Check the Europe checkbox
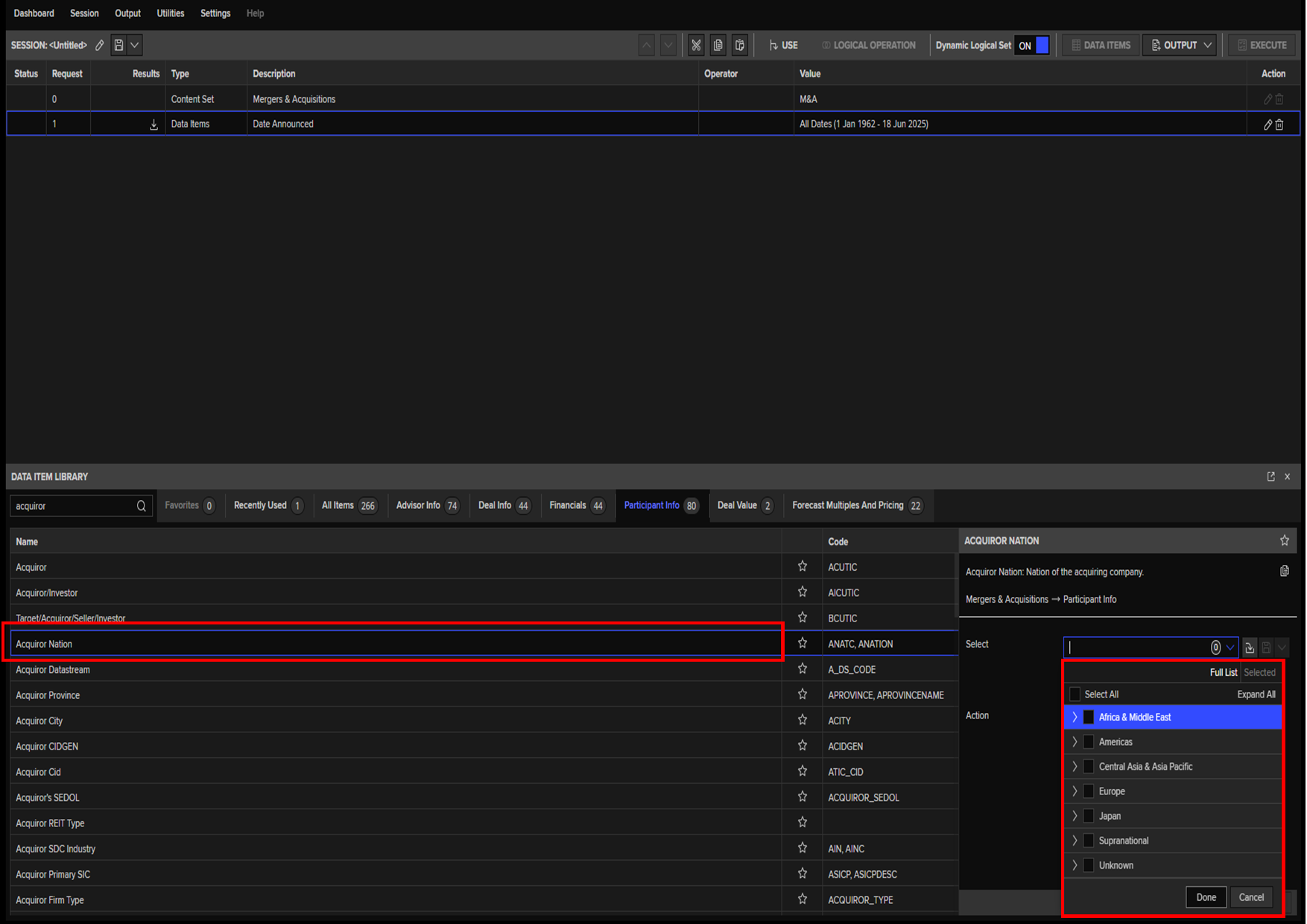The height and width of the screenshot is (924, 1307). (1089, 791)
